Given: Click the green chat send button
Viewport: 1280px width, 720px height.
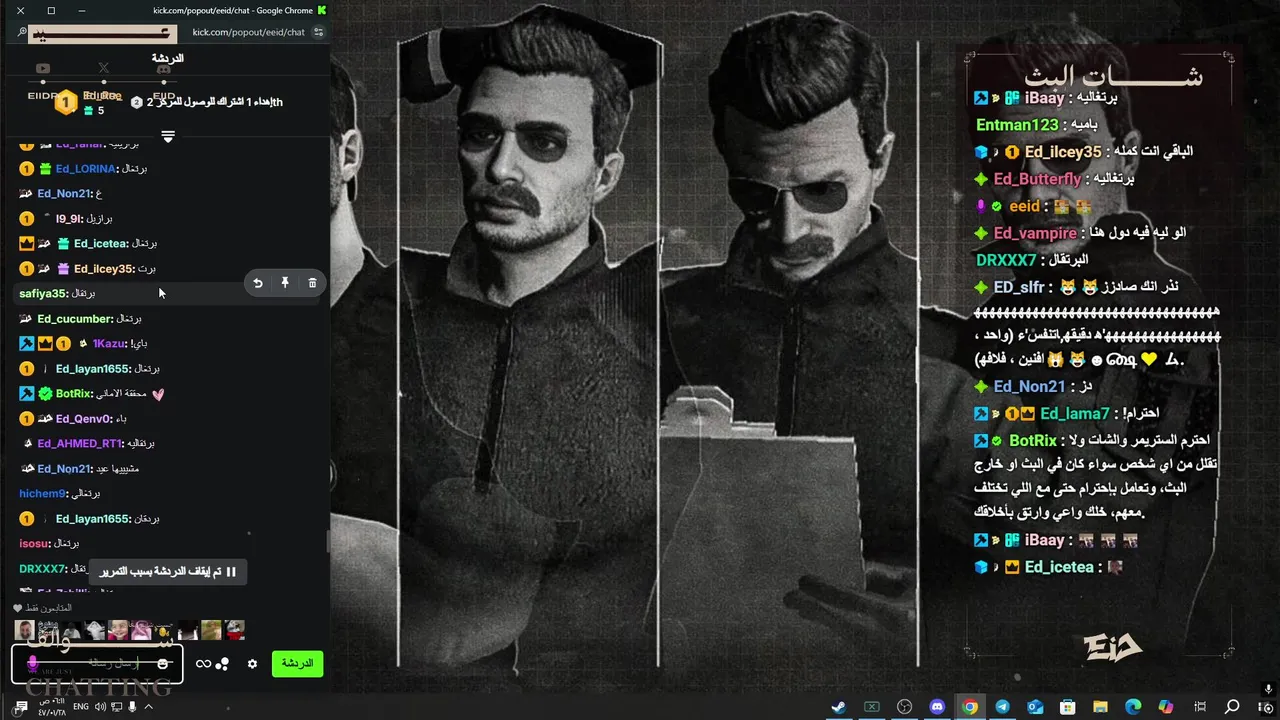Looking at the screenshot, I should coord(297,663).
